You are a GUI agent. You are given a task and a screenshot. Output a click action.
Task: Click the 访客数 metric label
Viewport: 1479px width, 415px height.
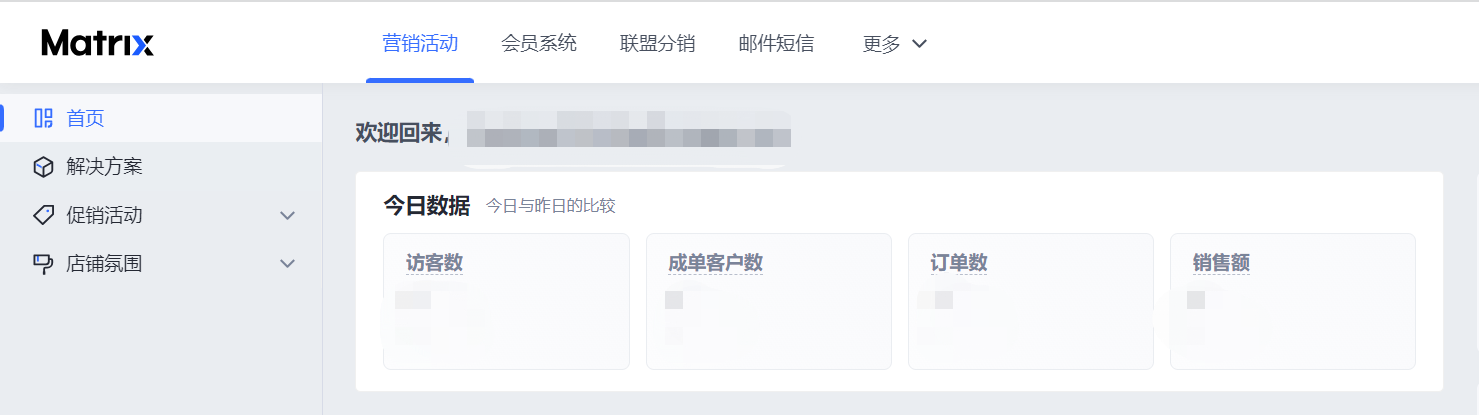[434, 263]
